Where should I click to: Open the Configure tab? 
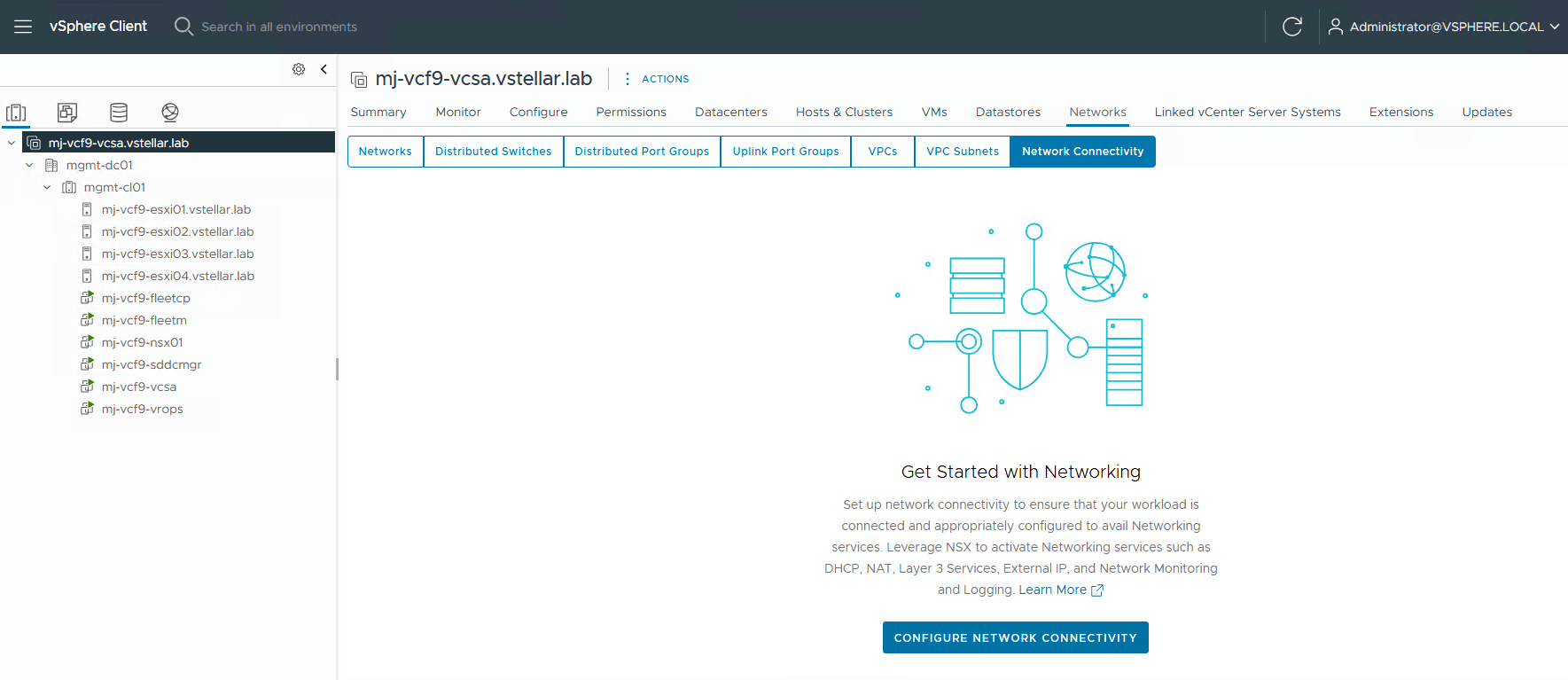[538, 112]
